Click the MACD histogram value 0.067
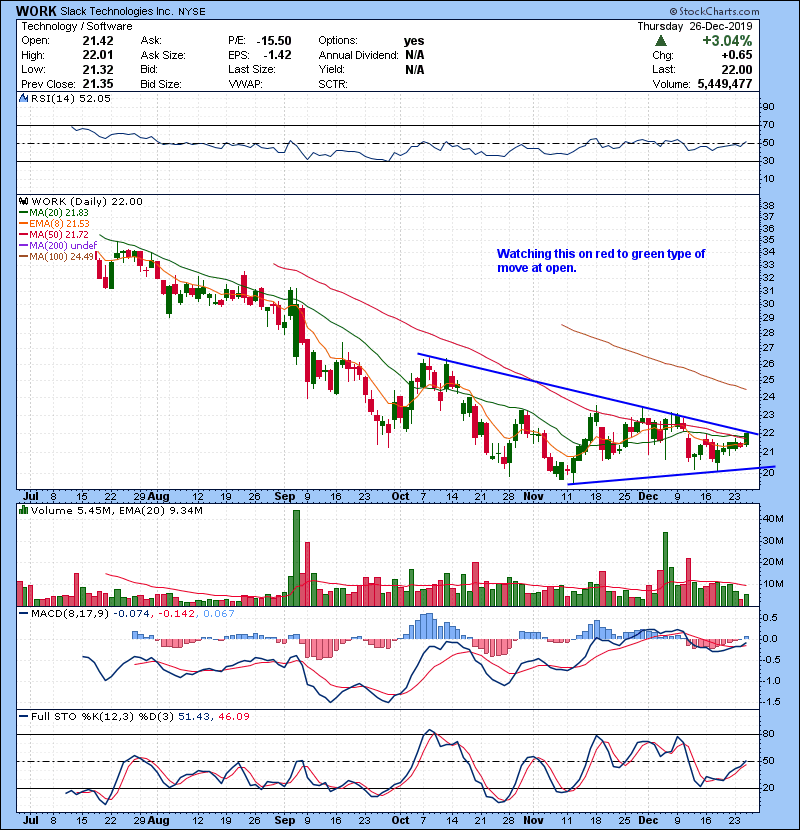The width and height of the screenshot is (800, 830). [219, 614]
